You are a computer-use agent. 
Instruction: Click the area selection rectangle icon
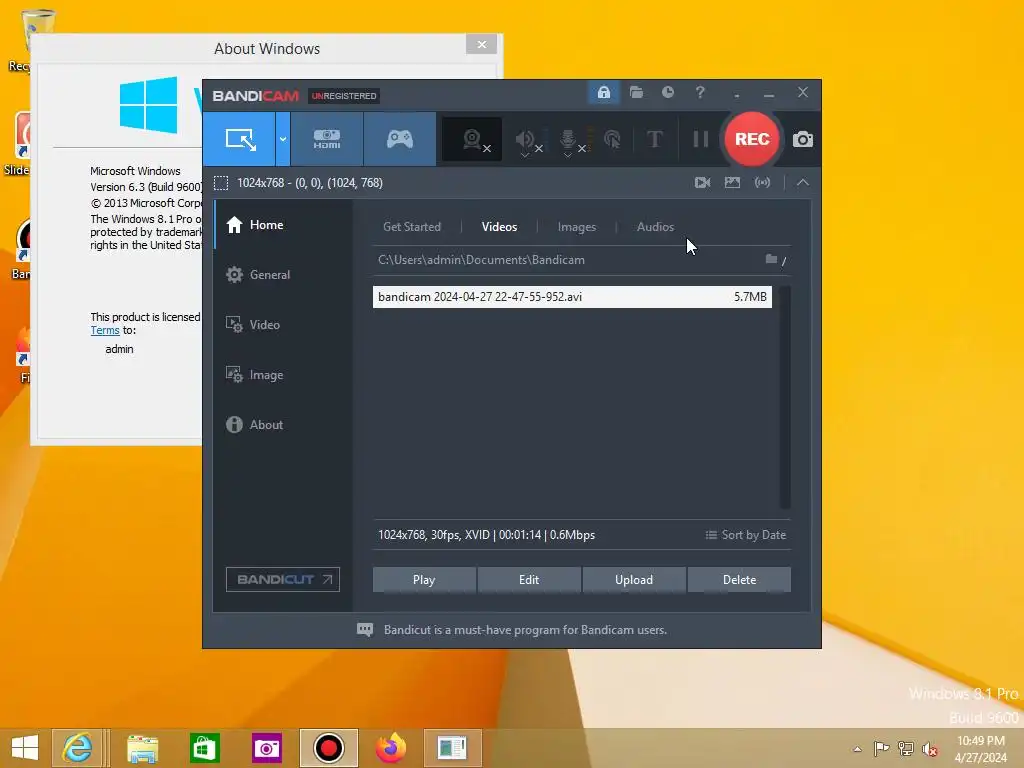coord(221,183)
